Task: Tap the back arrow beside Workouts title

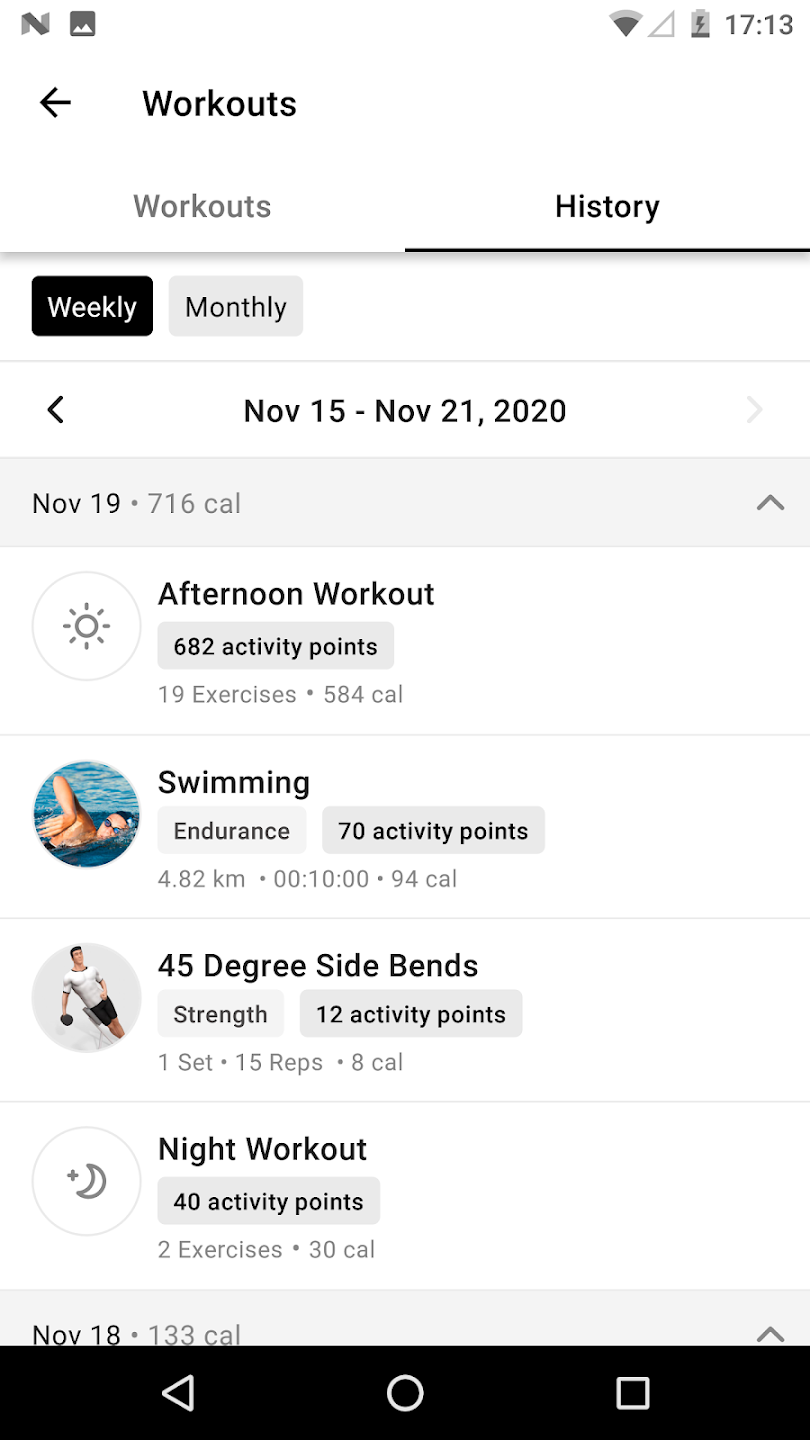Action: (56, 103)
